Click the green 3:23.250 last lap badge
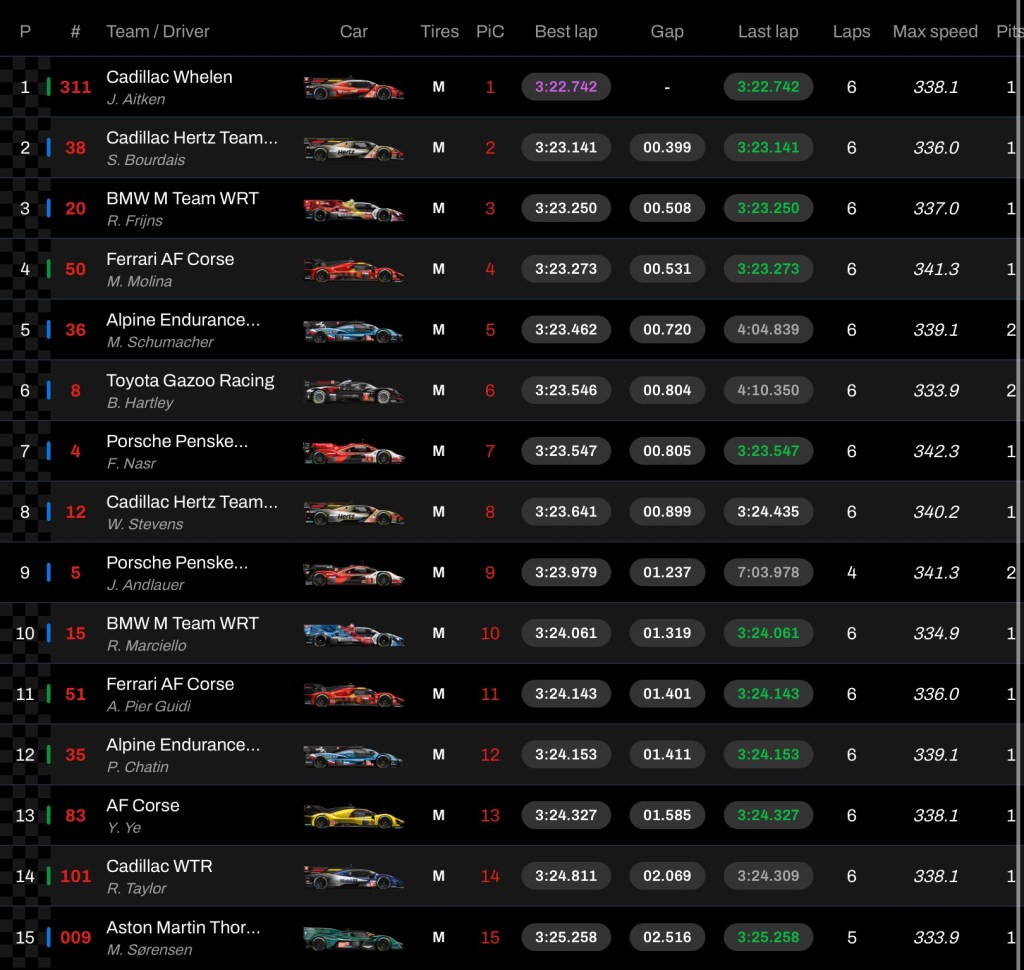The width and height of the screenshot is (1024, 970). click(x=768, y=208)
